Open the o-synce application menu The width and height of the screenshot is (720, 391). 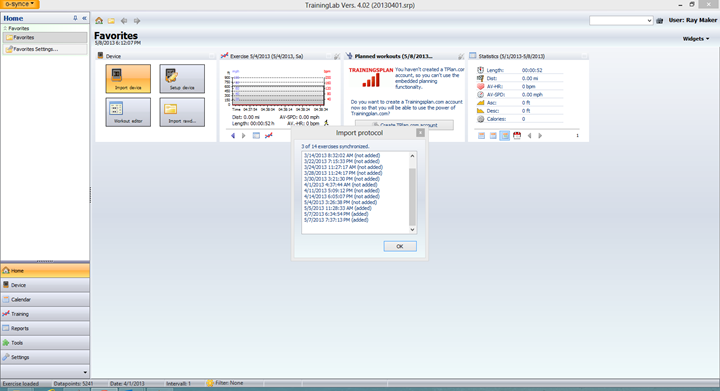pyautogui.click(x=20, y=4)
